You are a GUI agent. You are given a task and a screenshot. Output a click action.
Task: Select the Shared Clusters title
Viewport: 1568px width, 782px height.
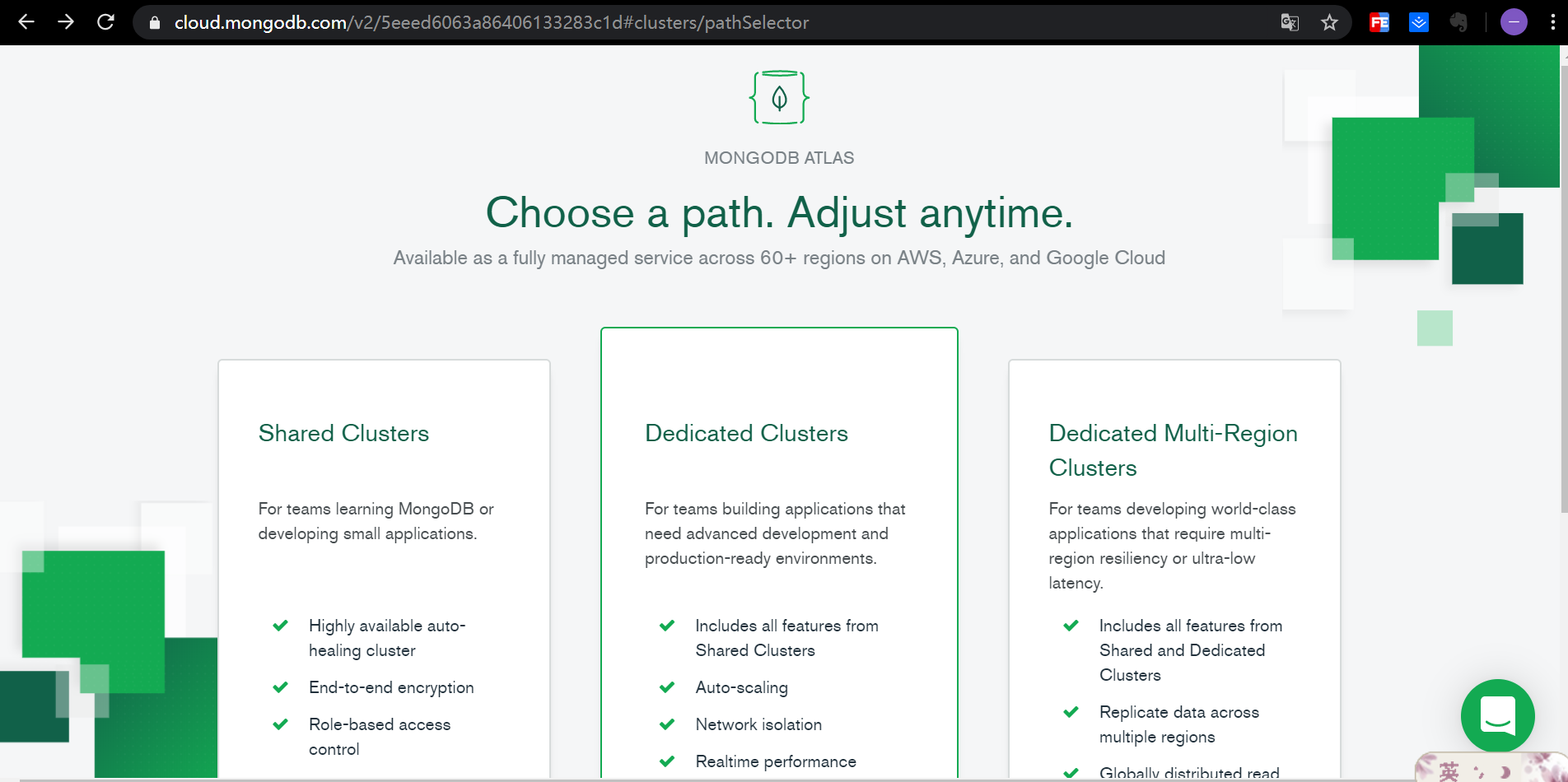pos(343,433)
